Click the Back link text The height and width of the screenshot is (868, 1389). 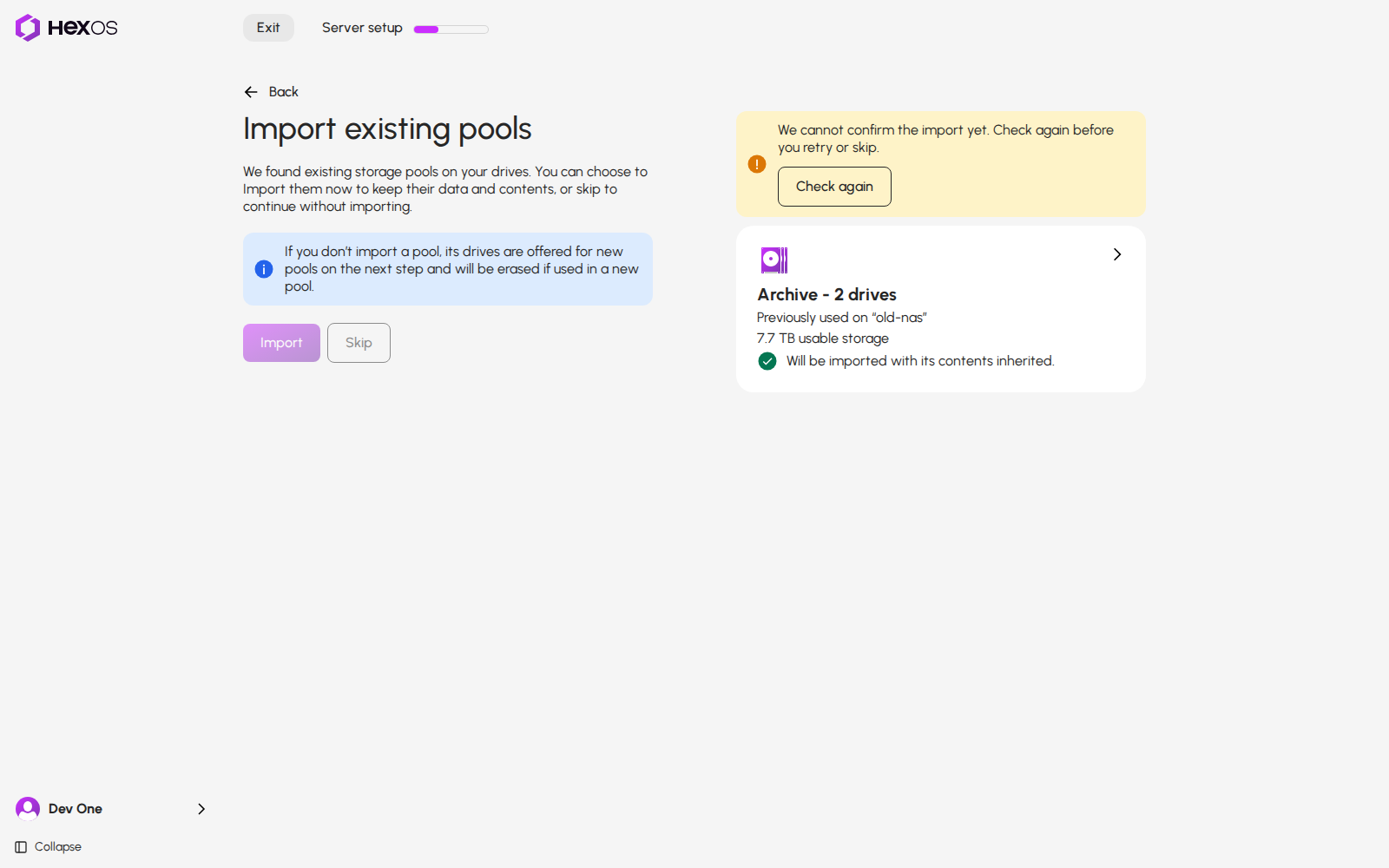(283, 92)
